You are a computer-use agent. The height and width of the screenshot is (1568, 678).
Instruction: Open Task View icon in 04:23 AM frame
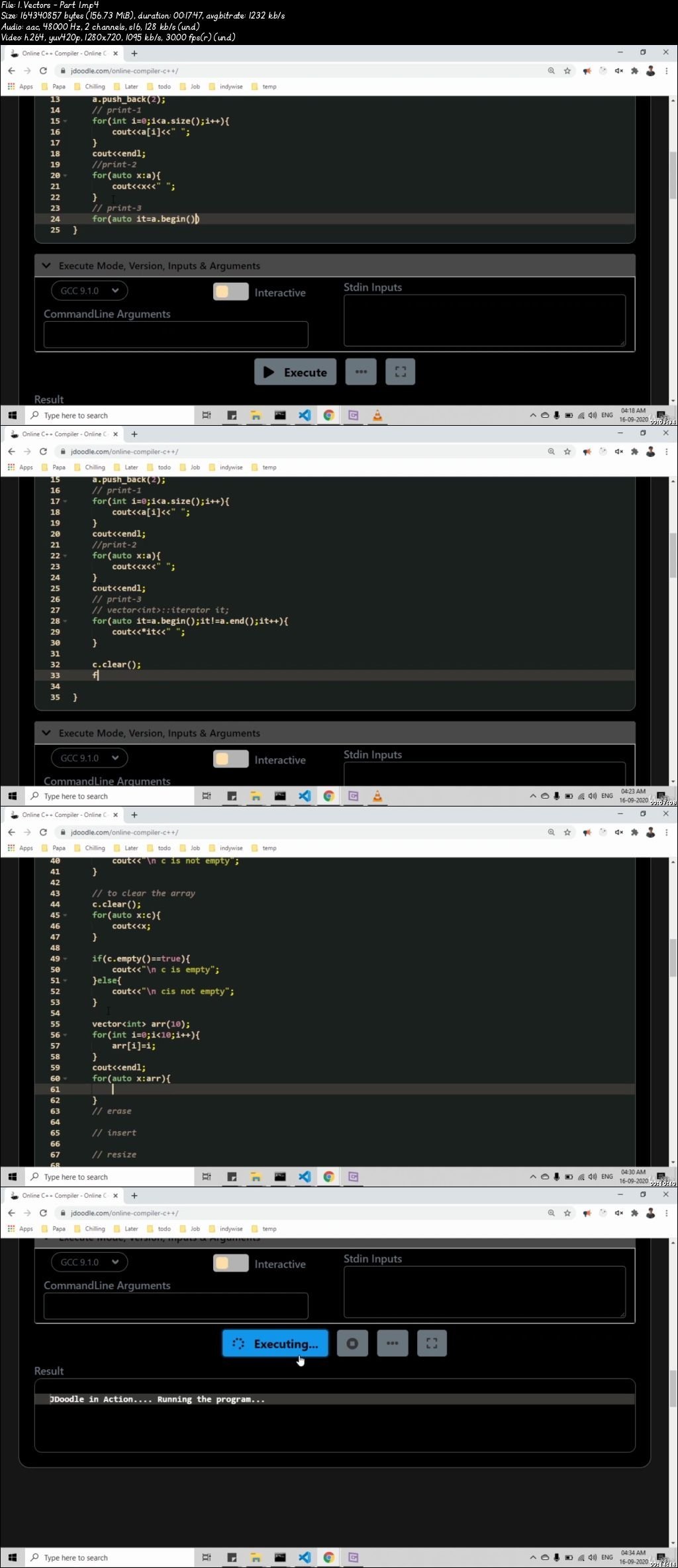[207, 796]
